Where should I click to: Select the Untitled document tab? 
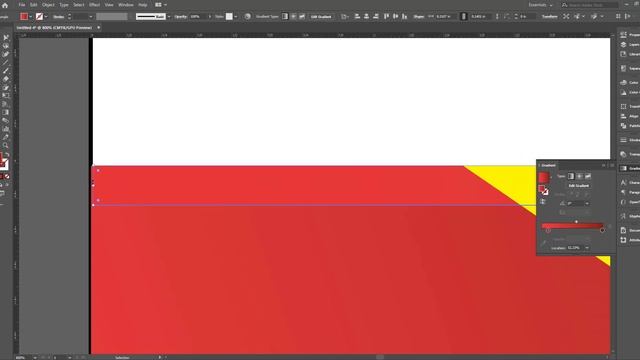[x=55, y=28]
